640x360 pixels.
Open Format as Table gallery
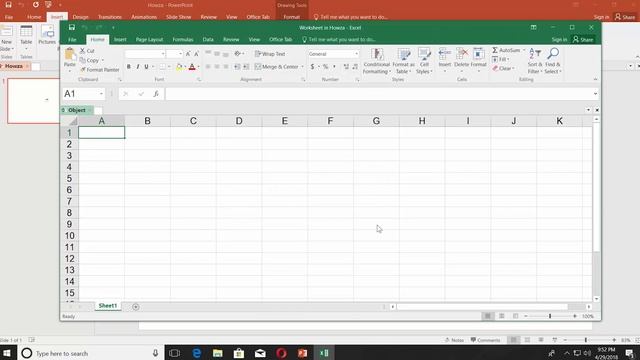[x=403, y=61]
